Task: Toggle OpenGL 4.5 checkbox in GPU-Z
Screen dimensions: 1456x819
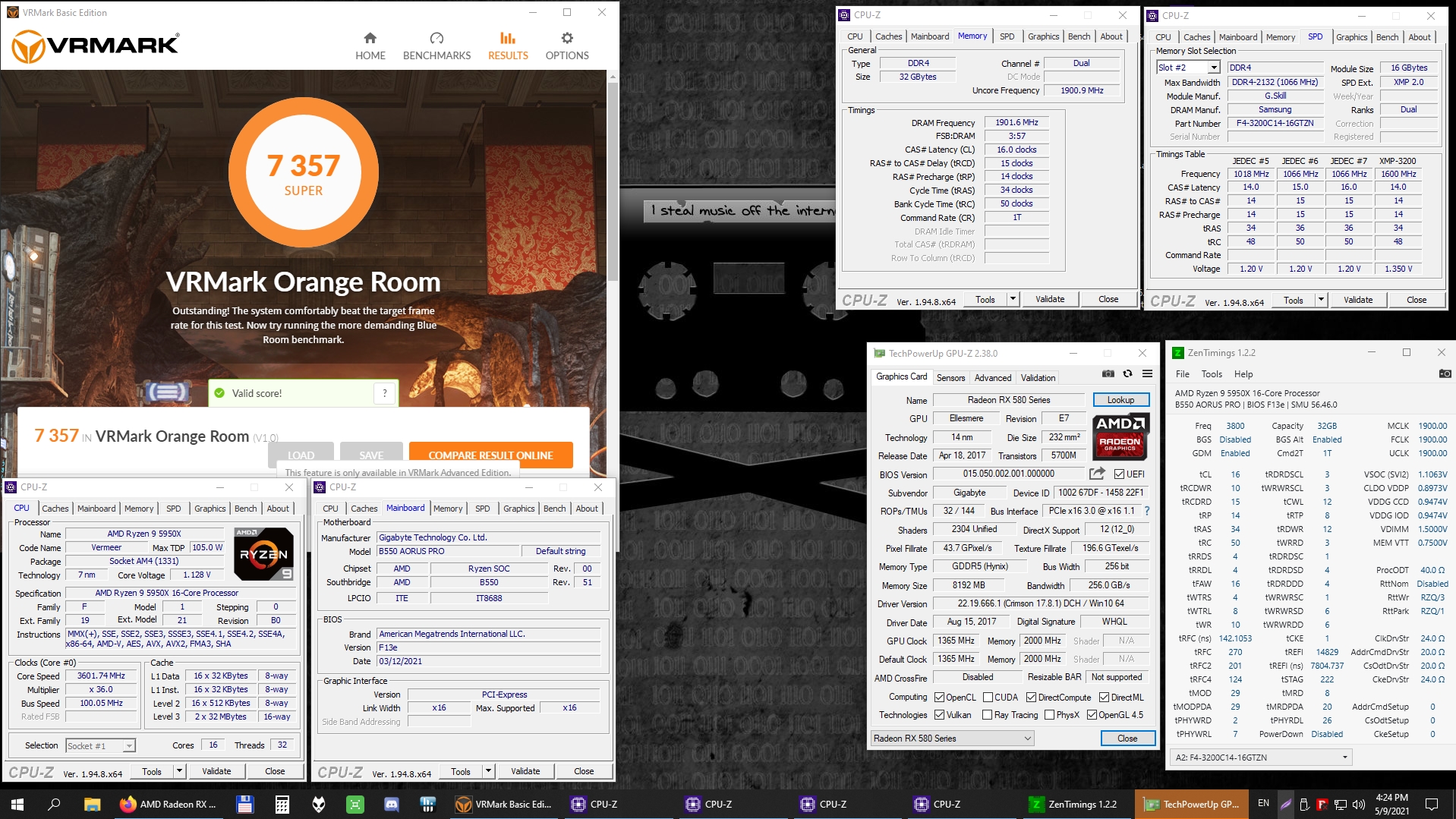Action: tap(1092, 715)
